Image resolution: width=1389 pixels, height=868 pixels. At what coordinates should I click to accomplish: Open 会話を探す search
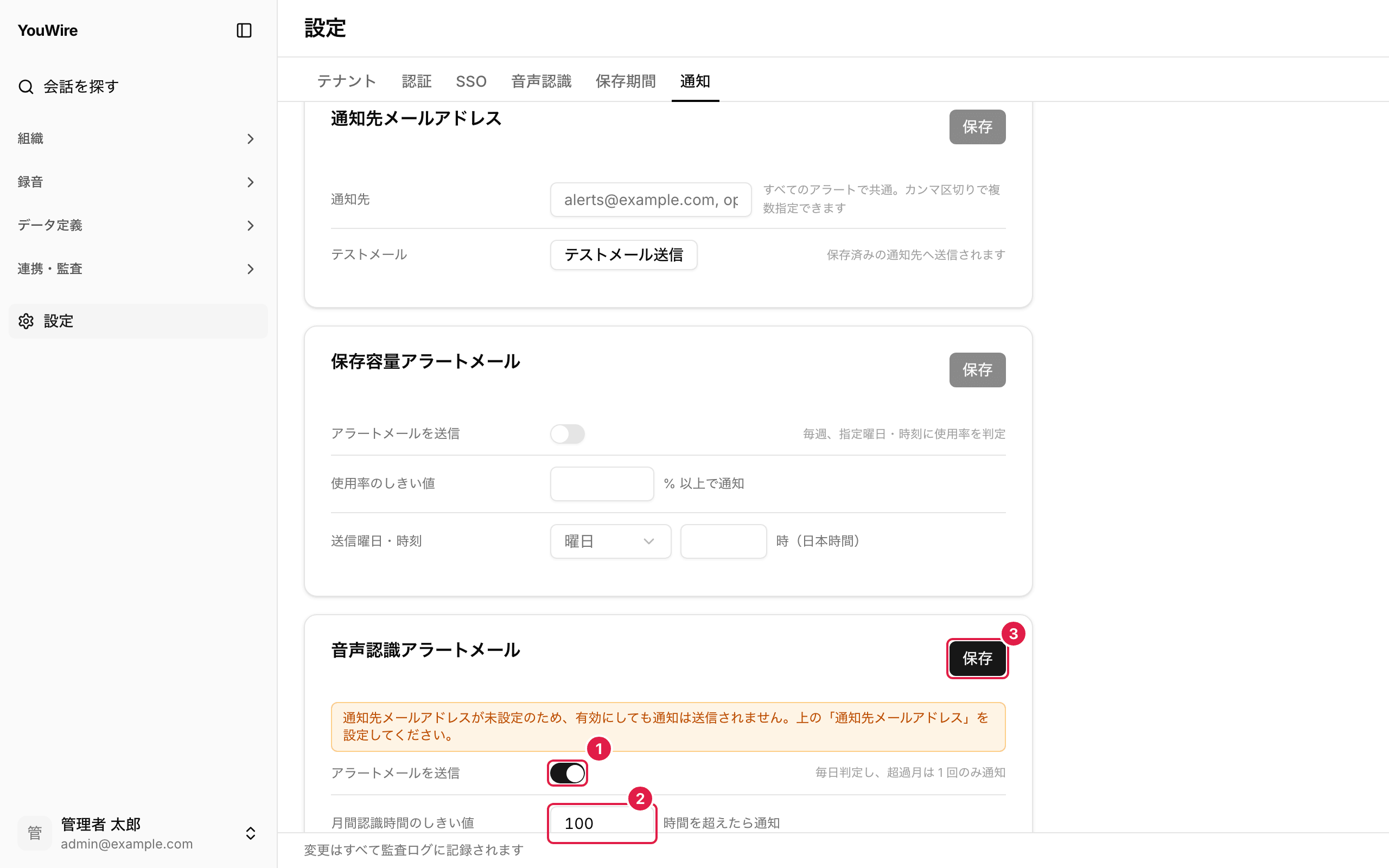(138, 87)
